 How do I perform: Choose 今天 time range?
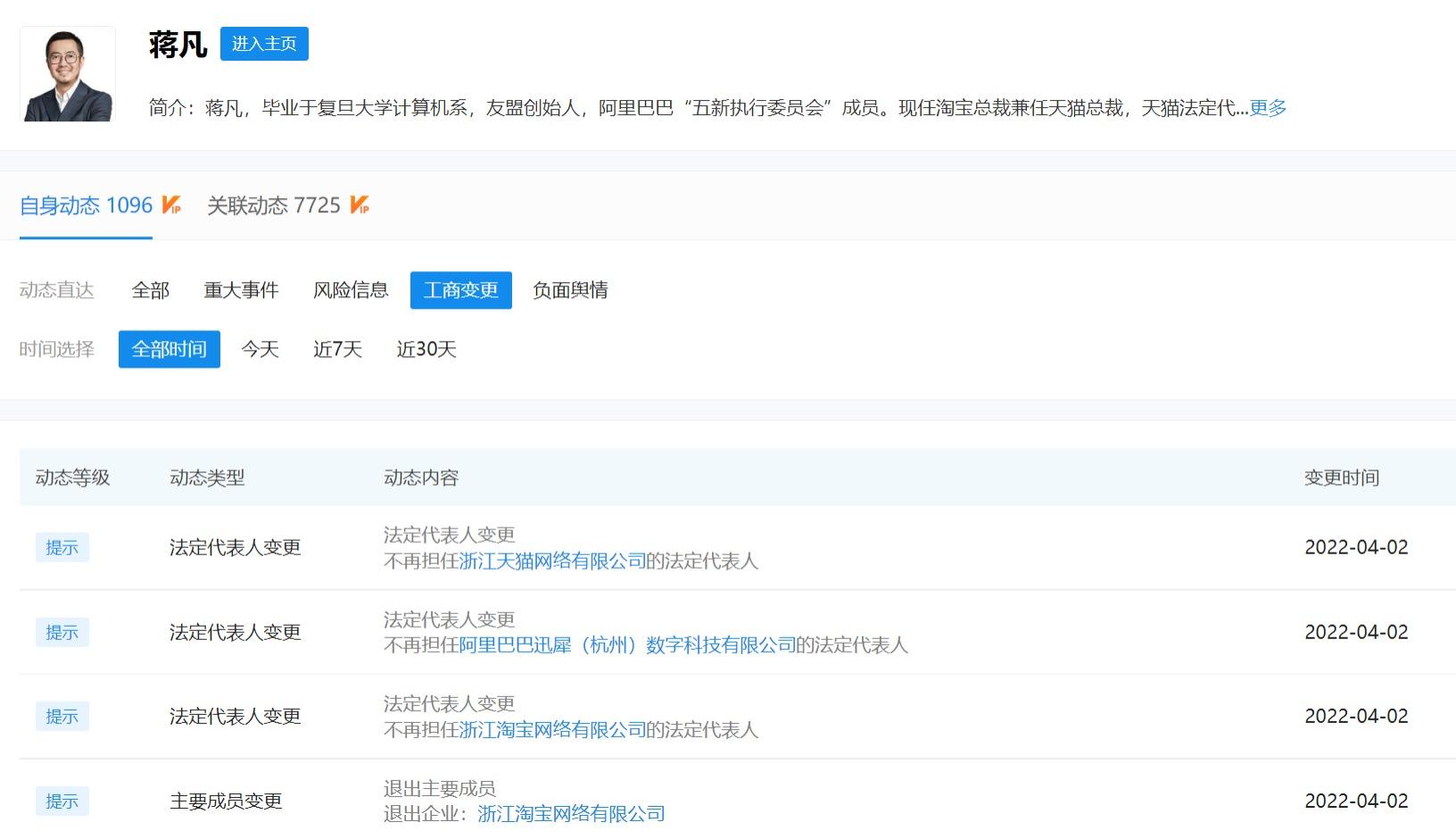point(260,349)
